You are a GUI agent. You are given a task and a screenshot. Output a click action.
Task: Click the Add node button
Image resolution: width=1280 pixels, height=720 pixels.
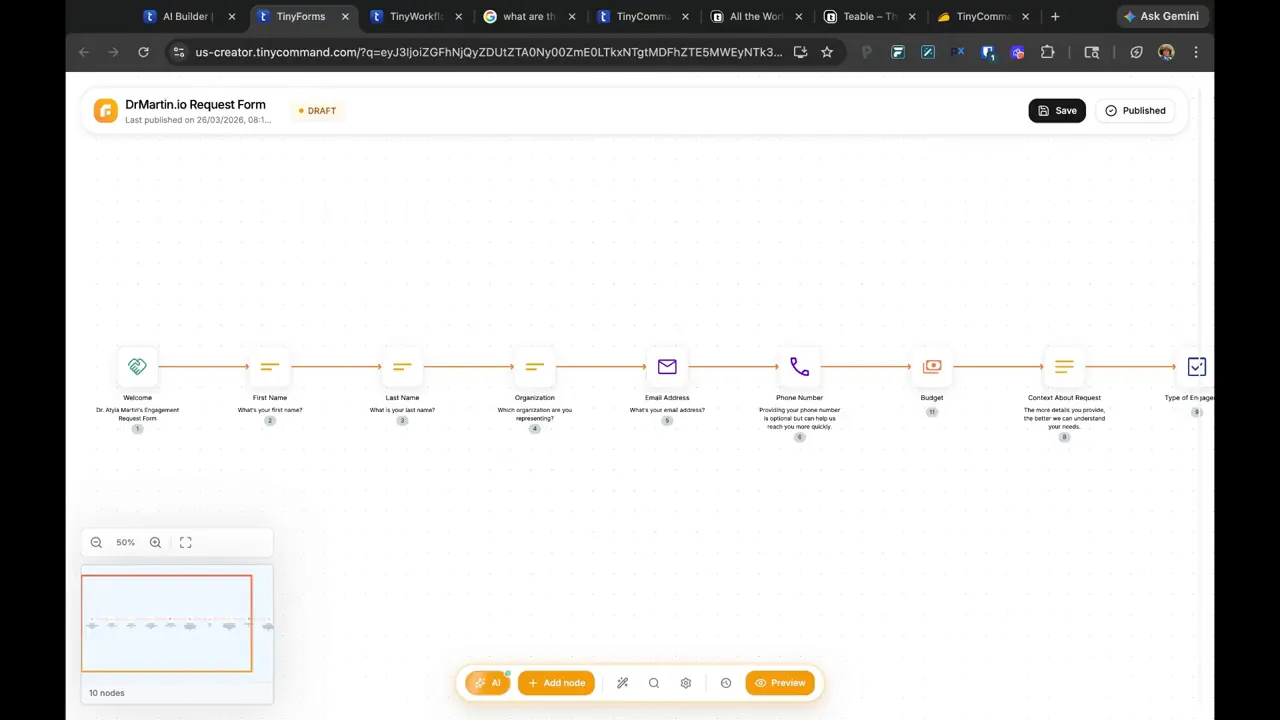tap(556, 683)
